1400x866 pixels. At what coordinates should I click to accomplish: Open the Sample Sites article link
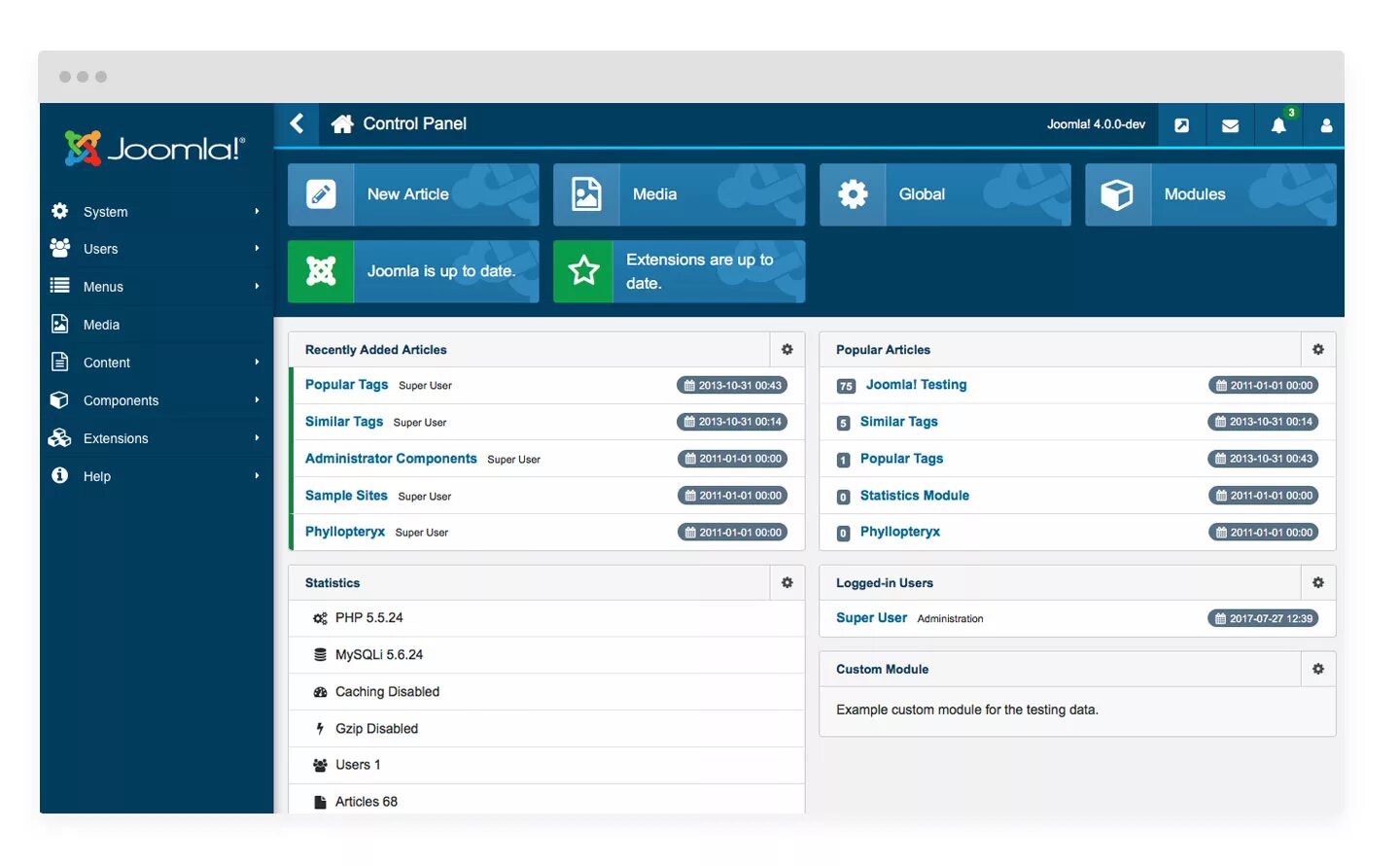[346, 496]
